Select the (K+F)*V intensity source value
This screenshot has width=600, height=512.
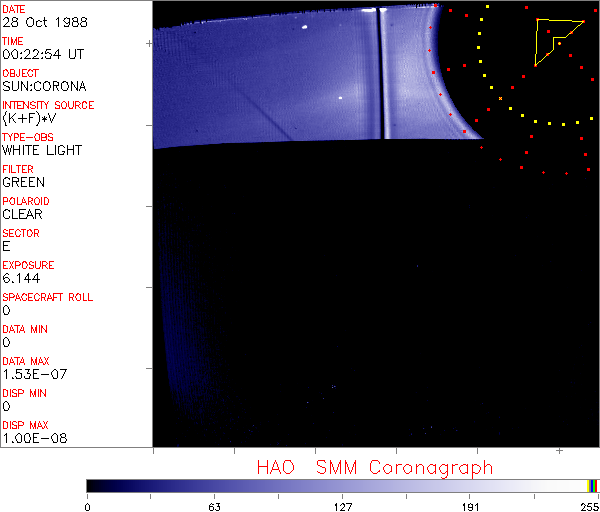coord(32,118)
